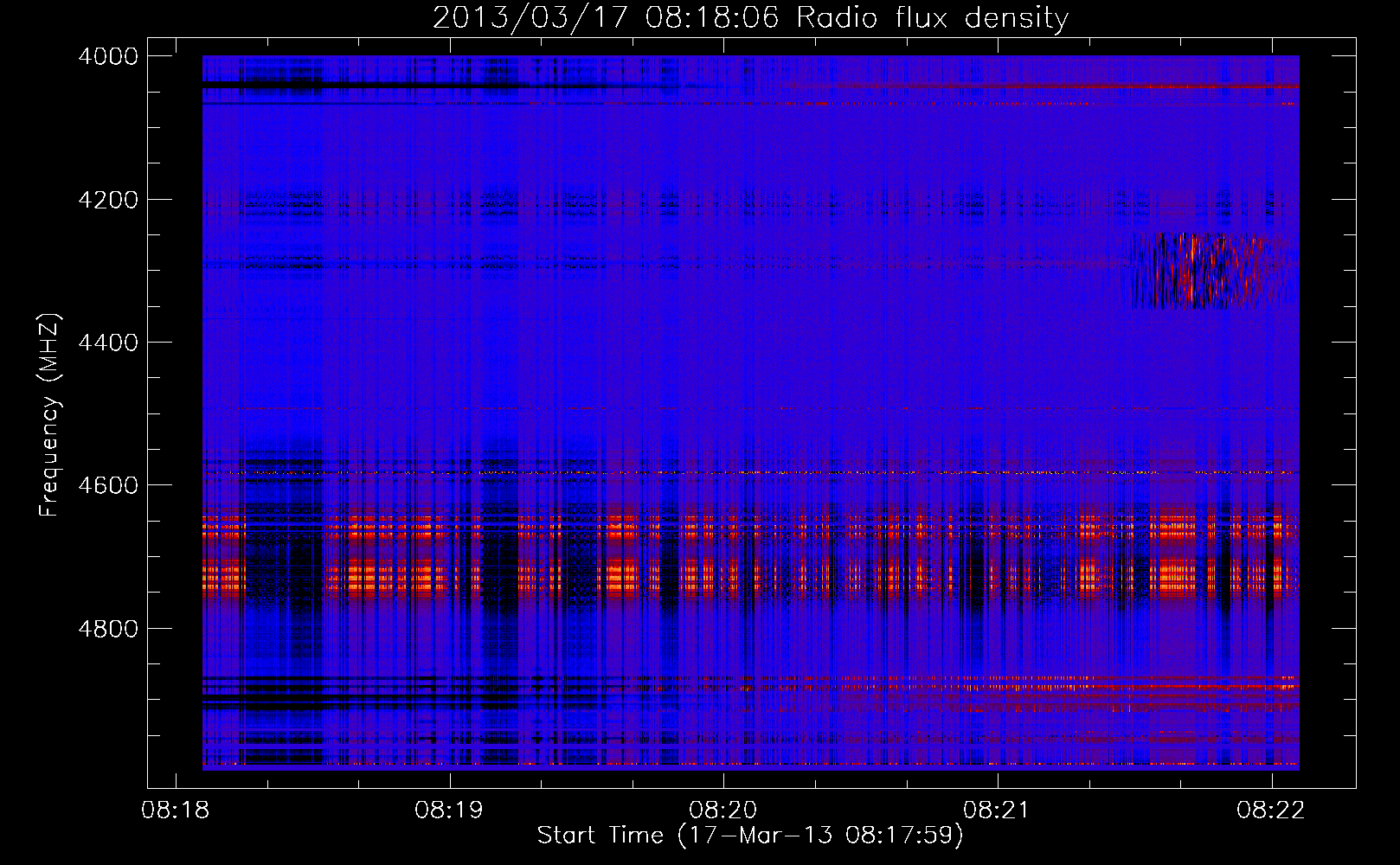1400x865 pixels.
Task: Click the 4000 frequency axis label
Action: point(108,56)
